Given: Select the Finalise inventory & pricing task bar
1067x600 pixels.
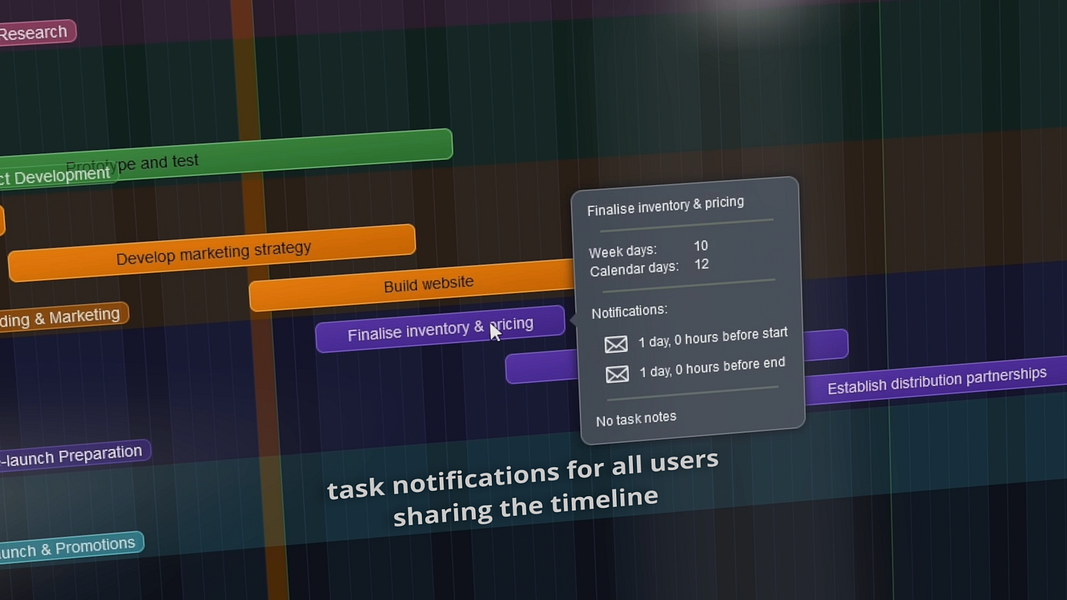Looking at the screenshot, I should tap(440, 329).
